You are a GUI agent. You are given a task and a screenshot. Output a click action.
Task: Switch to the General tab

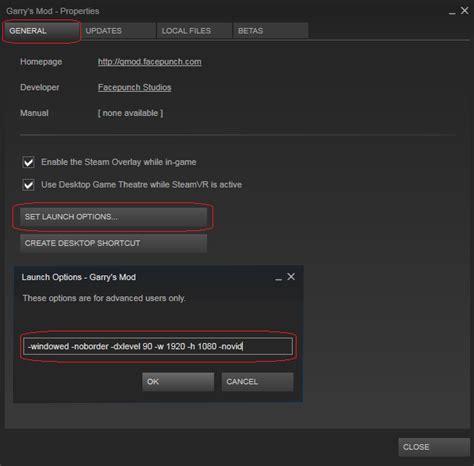[41, 31]
